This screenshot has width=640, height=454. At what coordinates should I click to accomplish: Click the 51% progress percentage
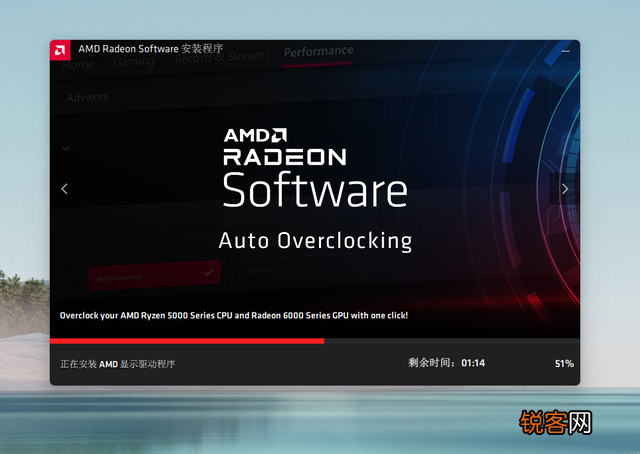[x=564, y=363]
